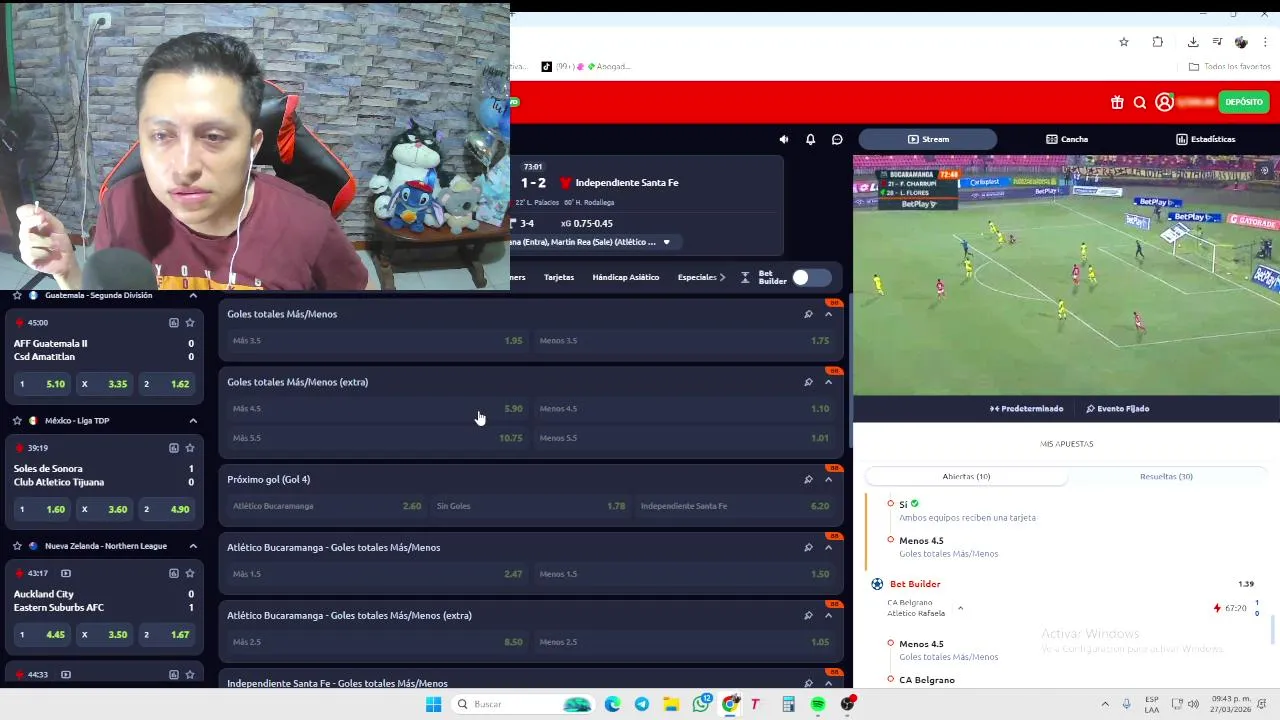Favorite the México - Liga TDP league star
Viewport: 1280px width, 720px height.
click(x=17, y=421)
